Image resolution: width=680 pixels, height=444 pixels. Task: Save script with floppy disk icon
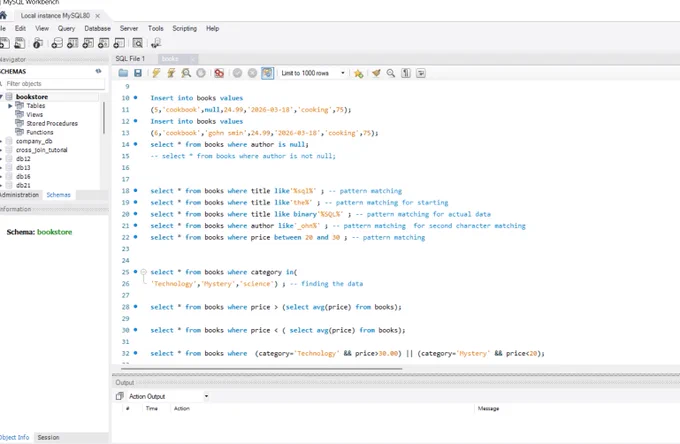tap(138, 73)
